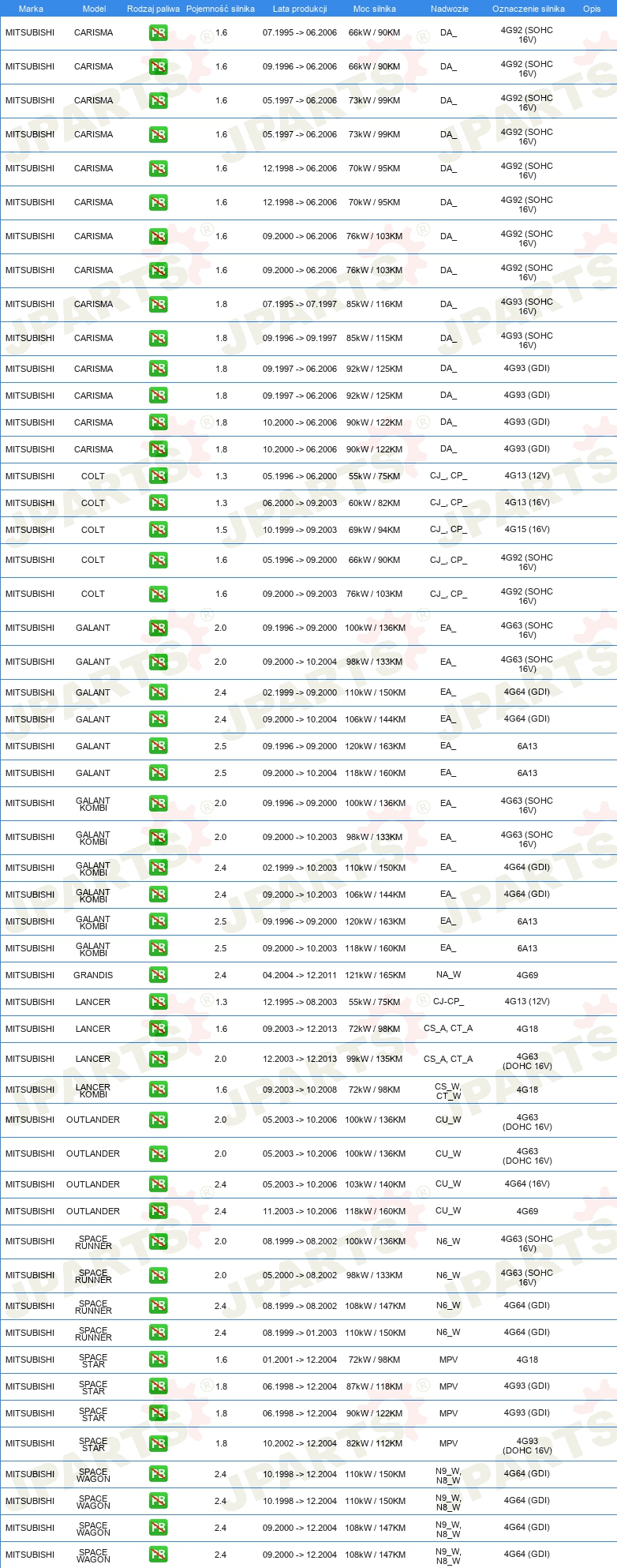Click the fuel icon in the SPACE RUNNER 100kW row

click(158, 1241)
